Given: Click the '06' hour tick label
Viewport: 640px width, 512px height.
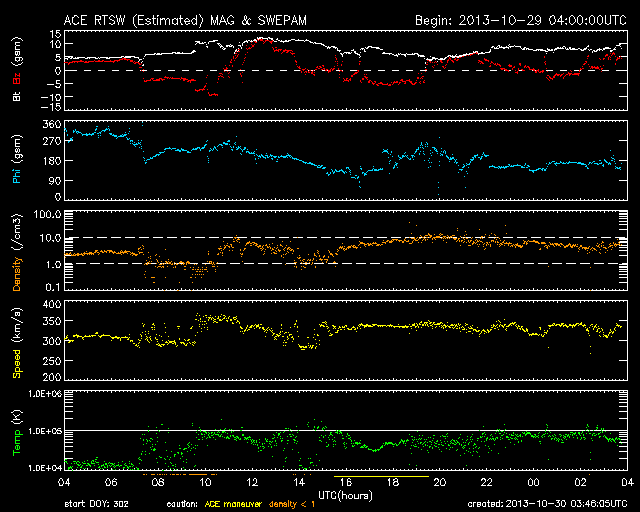Looking at the screenshot, I should 111,483.
